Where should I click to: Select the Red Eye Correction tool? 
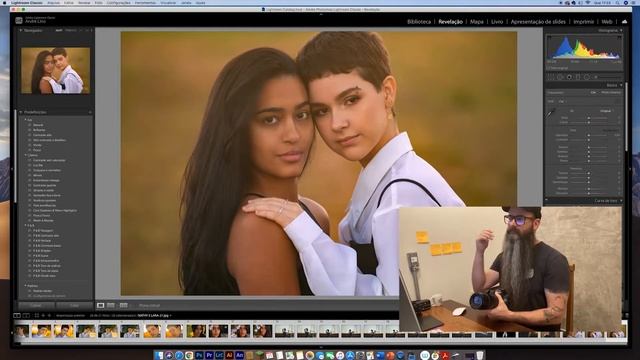coord(569,77)
